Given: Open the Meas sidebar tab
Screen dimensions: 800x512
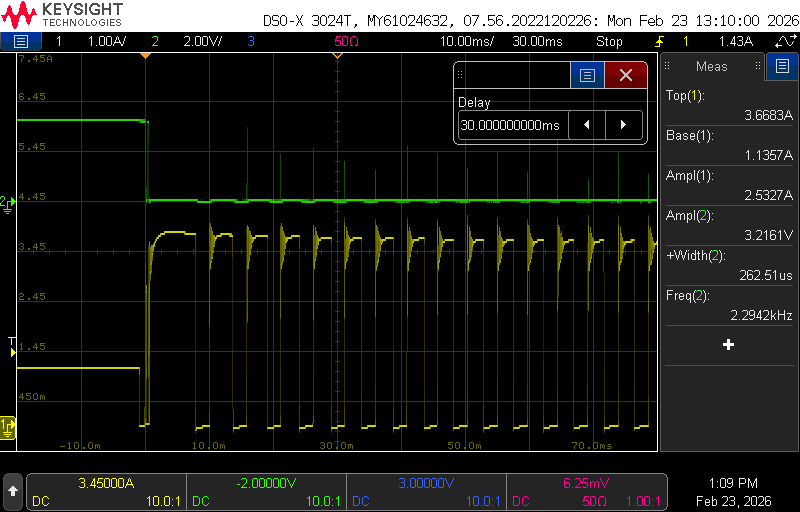Looking at the screenshot, I should point(712,66).
